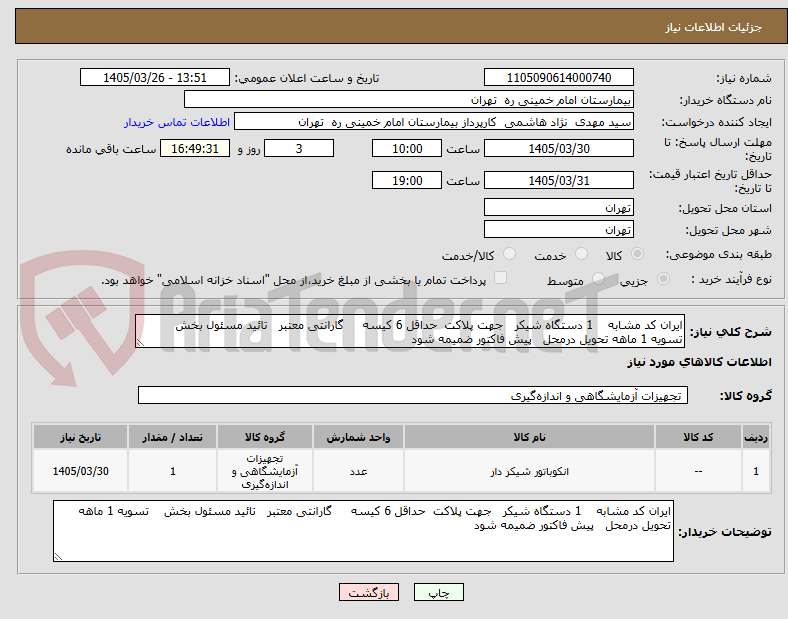
Task: Click the نام کالا column header
Action: click(x=529, y=437)
